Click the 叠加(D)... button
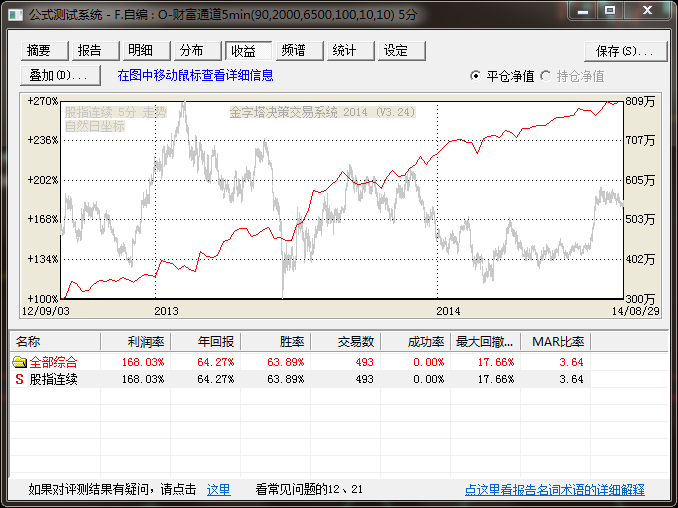Viewport: 678px width, 508px height. [59, 75]
